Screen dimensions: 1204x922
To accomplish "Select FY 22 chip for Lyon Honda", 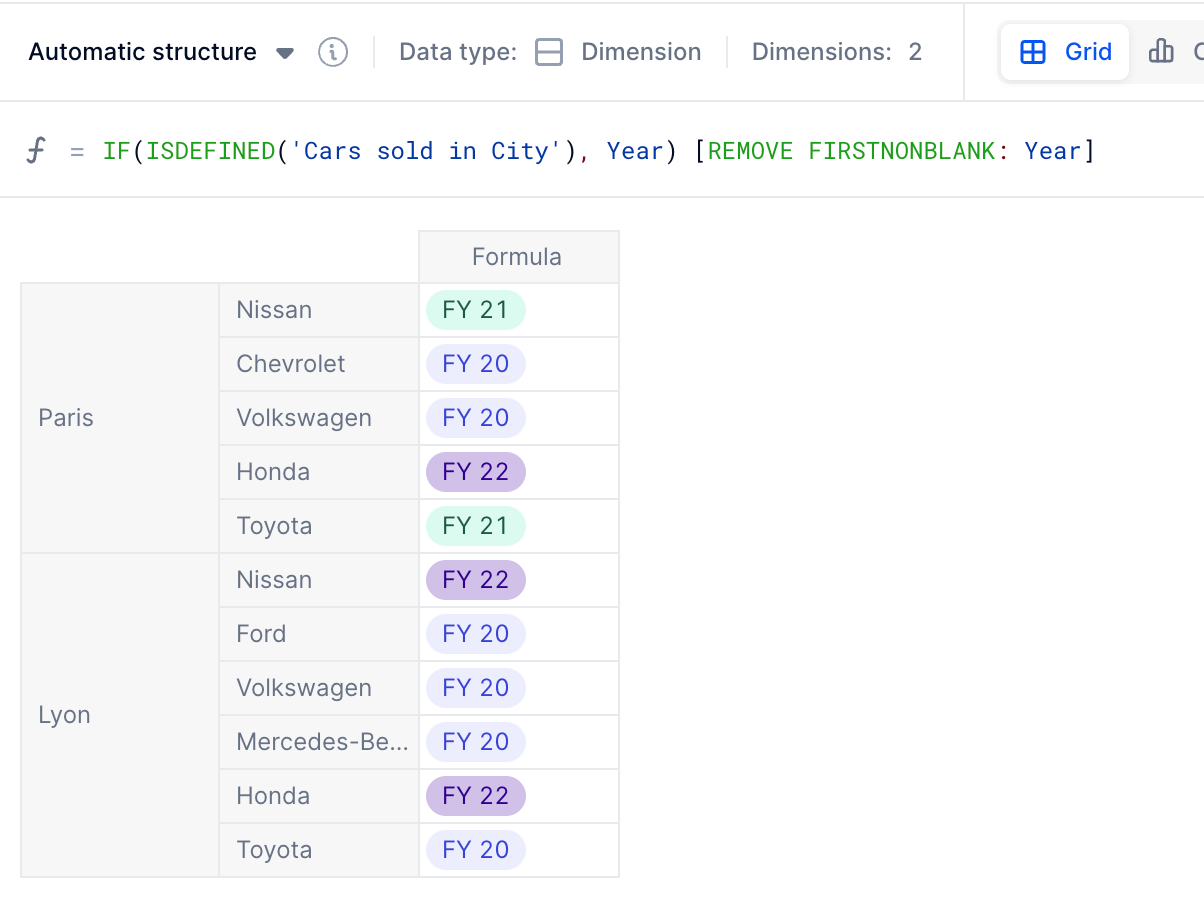I will [x=476, y=796].
